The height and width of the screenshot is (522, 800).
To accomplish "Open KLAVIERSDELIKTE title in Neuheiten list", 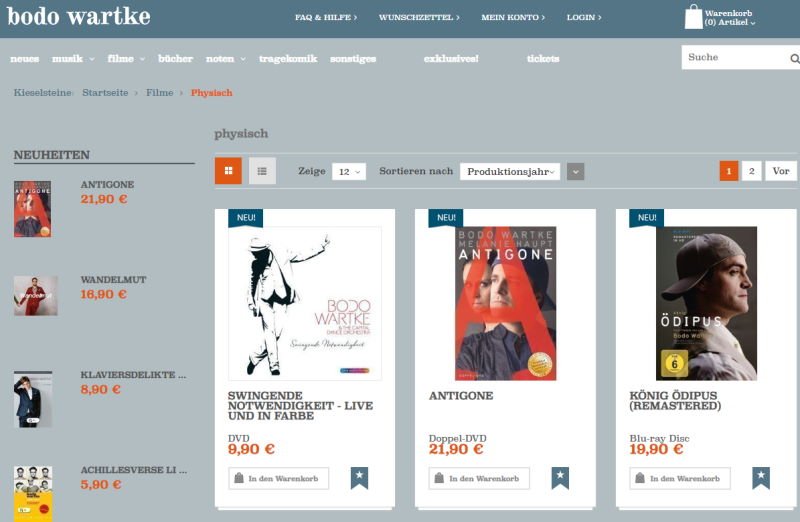I will point(133,375).
